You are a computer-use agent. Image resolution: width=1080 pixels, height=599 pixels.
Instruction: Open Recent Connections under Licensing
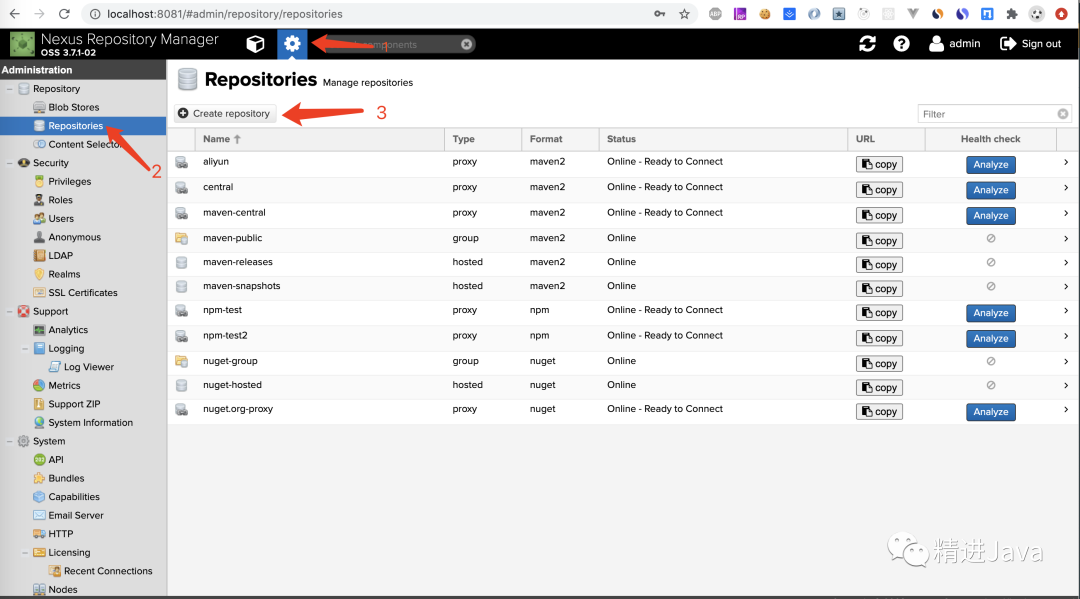107,571
